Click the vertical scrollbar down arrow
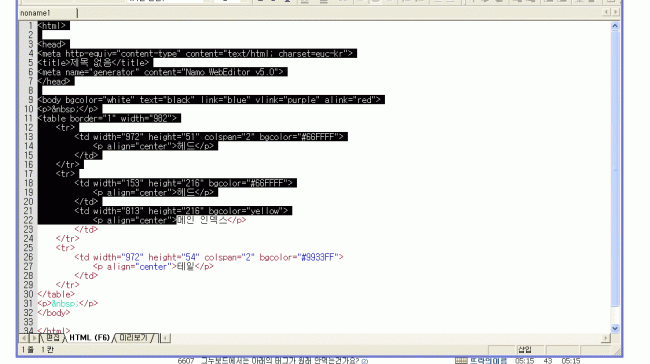 (x=615, y=328)
